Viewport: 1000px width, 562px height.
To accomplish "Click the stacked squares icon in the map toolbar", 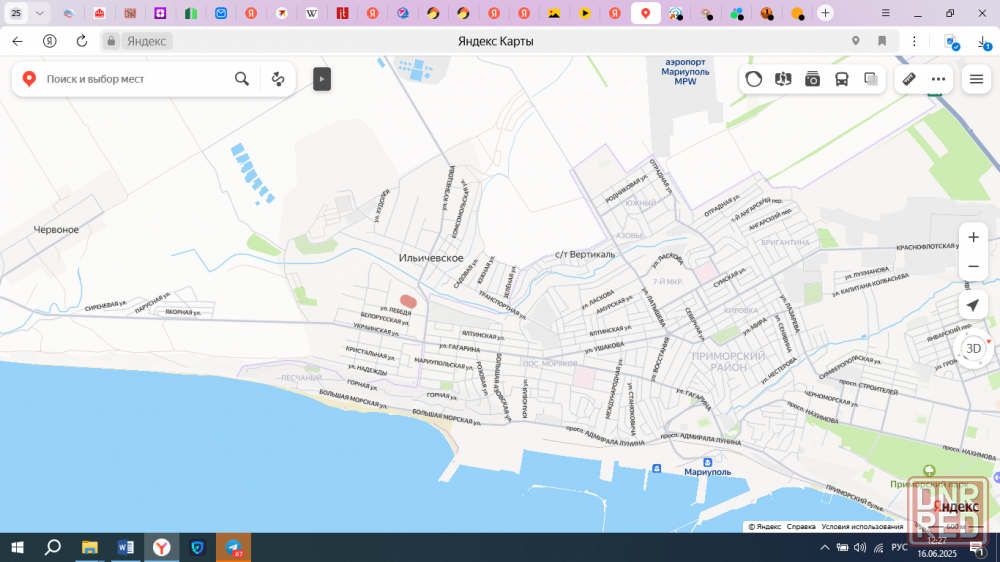I will click(871, 79).
